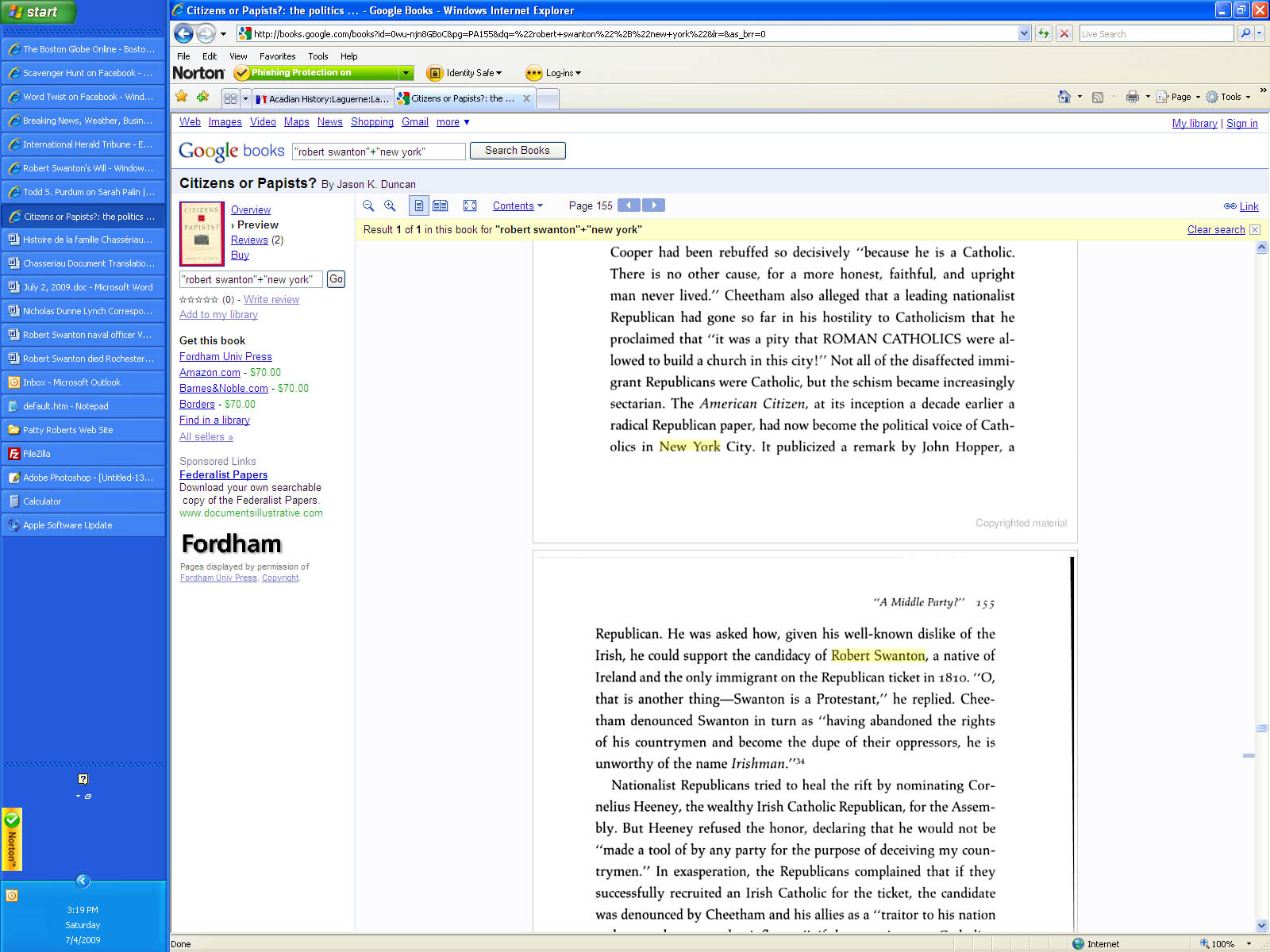This screenshot has height=952, width=1270.
Task: Switch to two-page view mode
Action: tap(441, 205)
